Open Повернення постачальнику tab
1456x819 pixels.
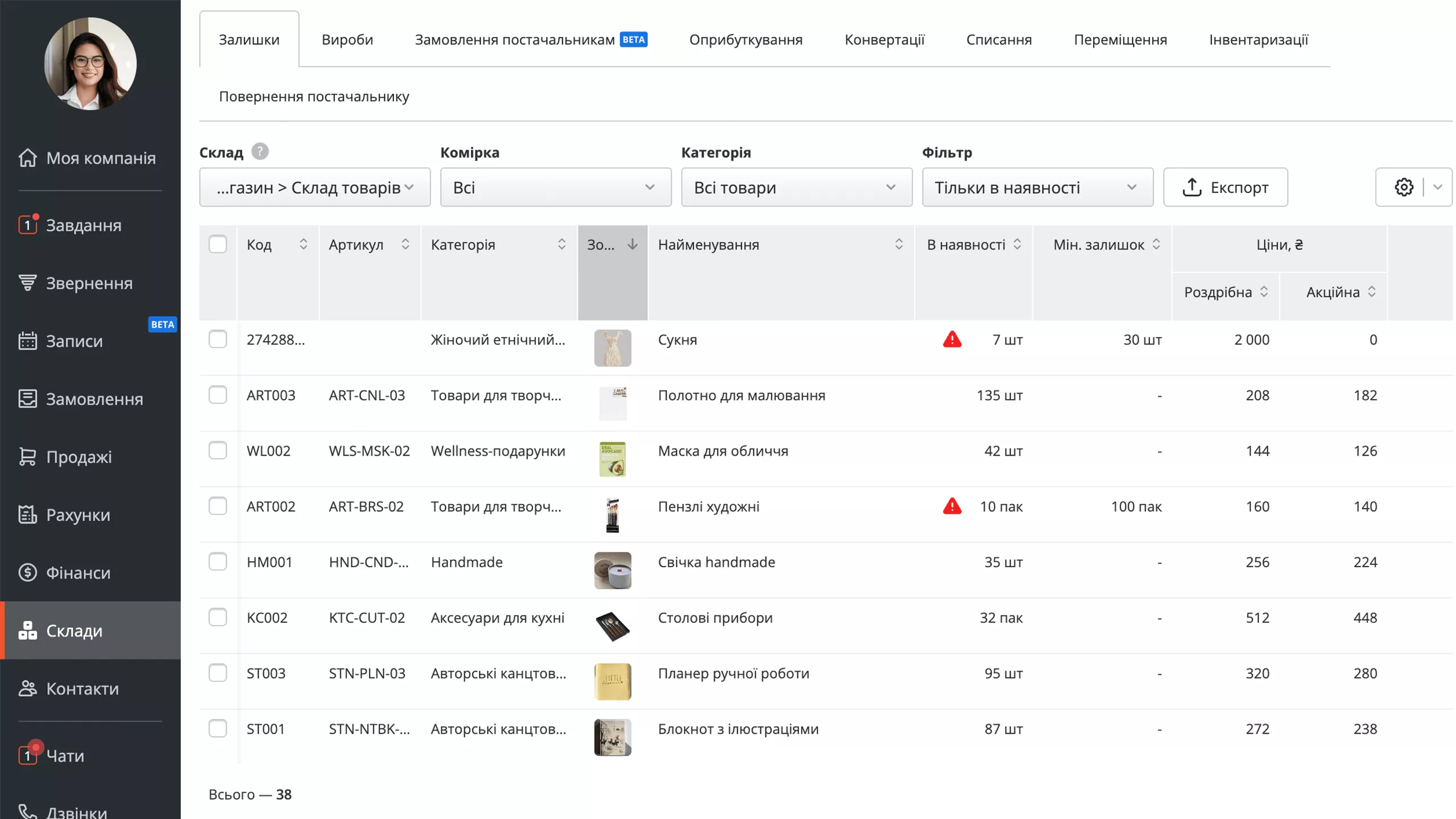[314, 96]
